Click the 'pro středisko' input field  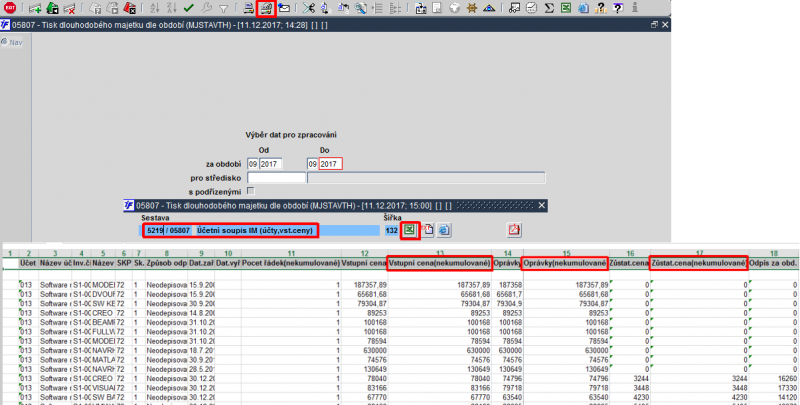(x=276, y=178)
